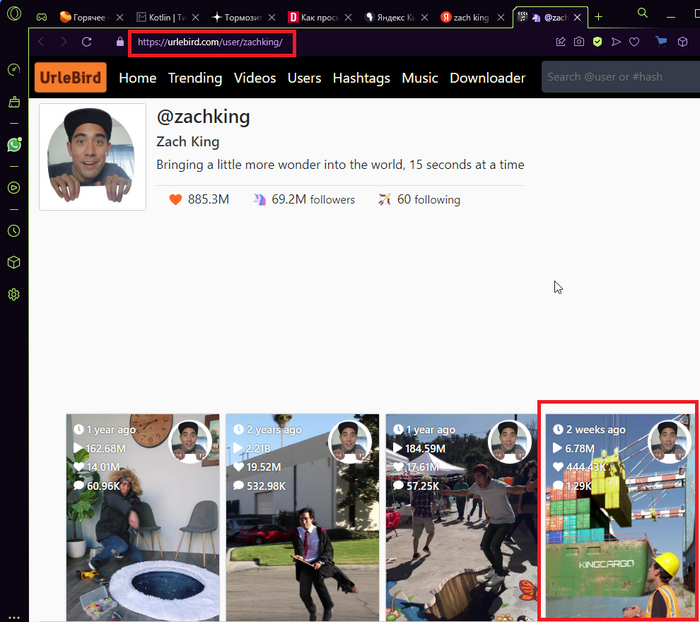This screenshot has width=700, height=622.
Task: Open History clock icon in sidebar
Action: (x=14, y=231)
